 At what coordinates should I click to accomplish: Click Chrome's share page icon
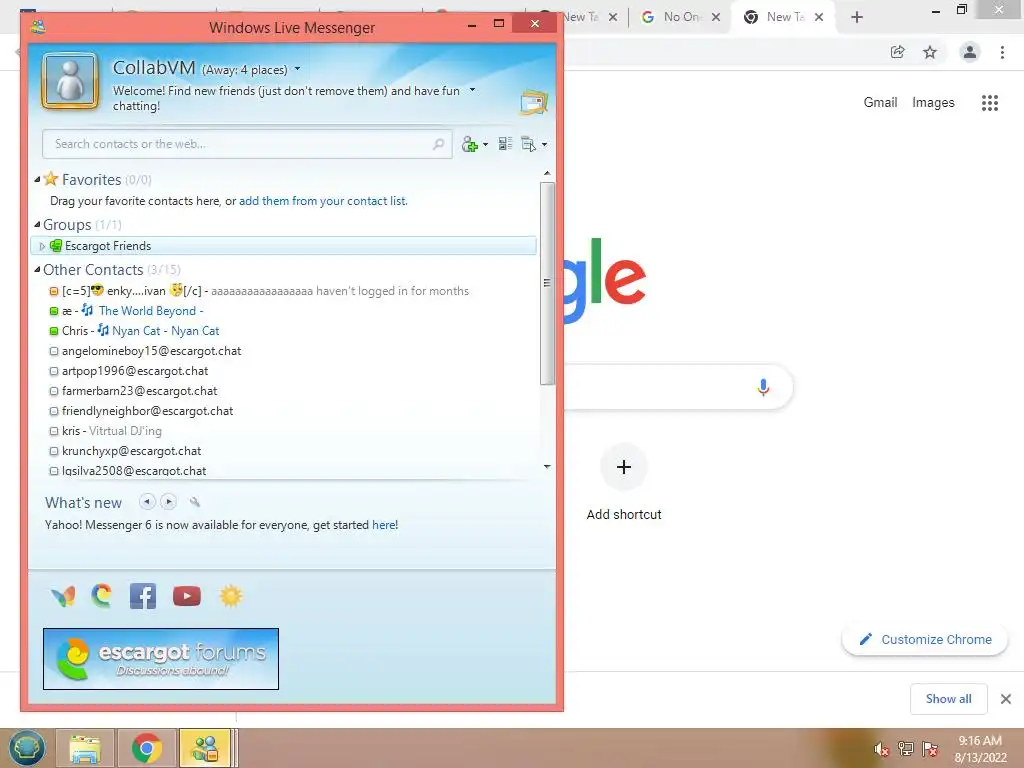point(898,52)
